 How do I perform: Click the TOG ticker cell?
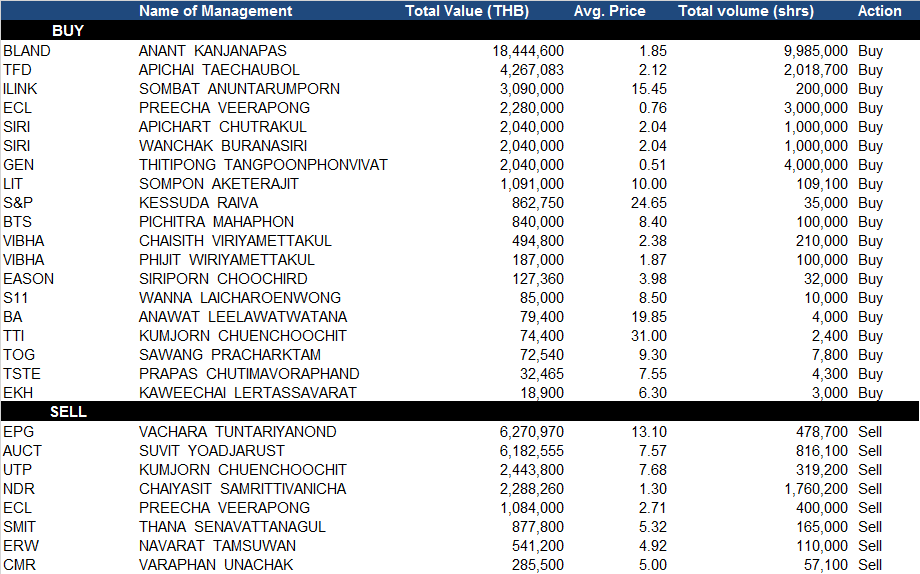[x=19, y=354]
